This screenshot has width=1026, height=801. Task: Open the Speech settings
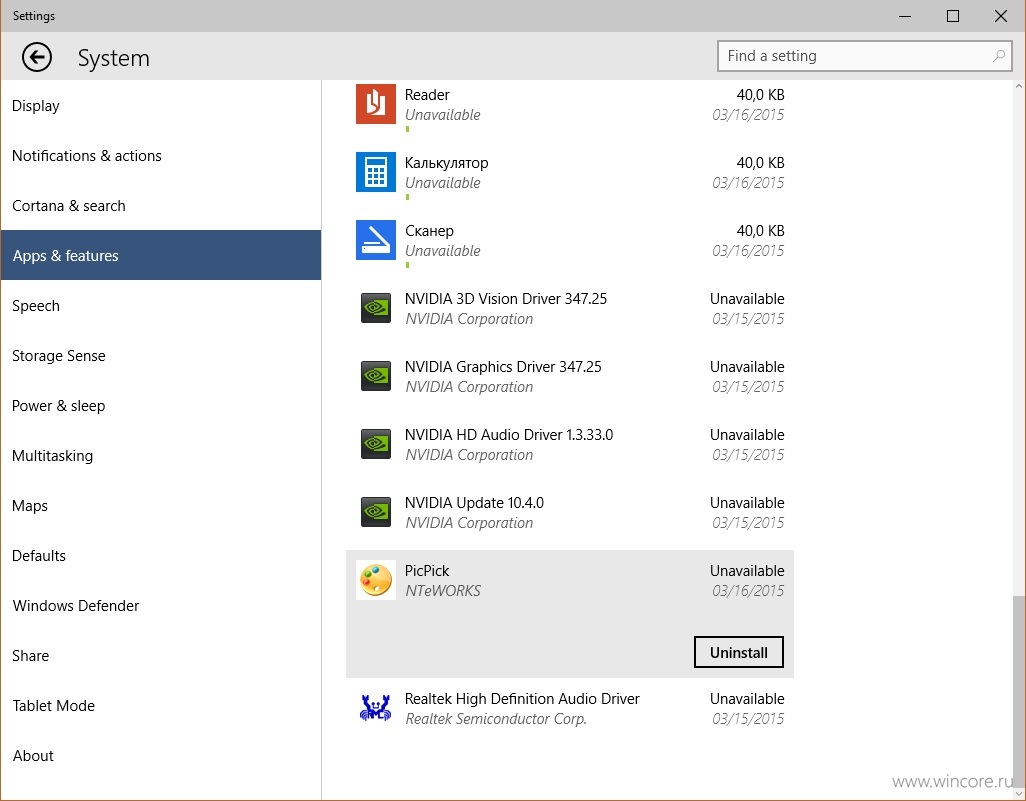[x=161, y=306]
